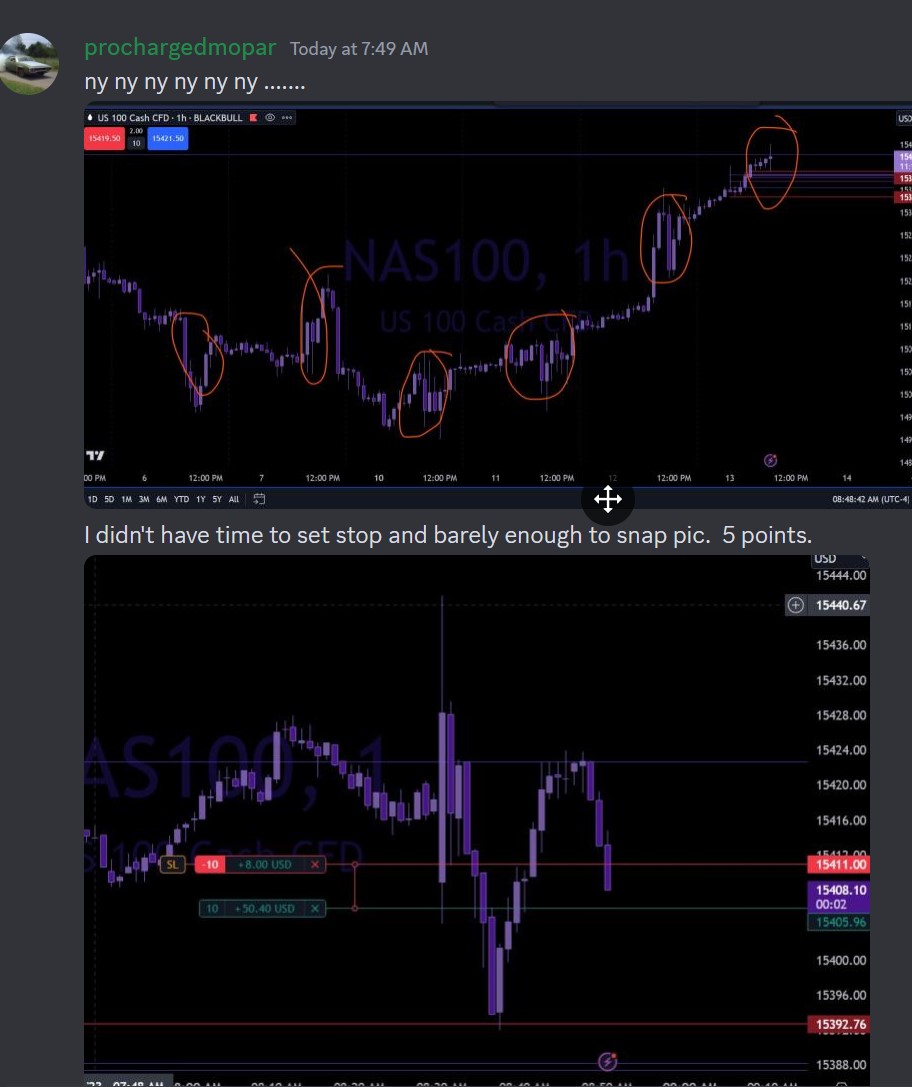The height and width of the screenshot is (1087, 912).
Task: Click the blue buy button 15421.50
Action: click(168, 139)
